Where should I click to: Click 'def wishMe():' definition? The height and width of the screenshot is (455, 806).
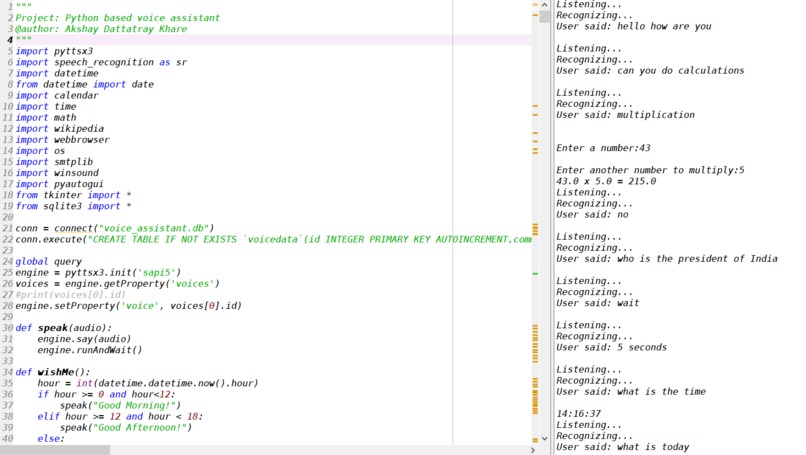point(53,372)
